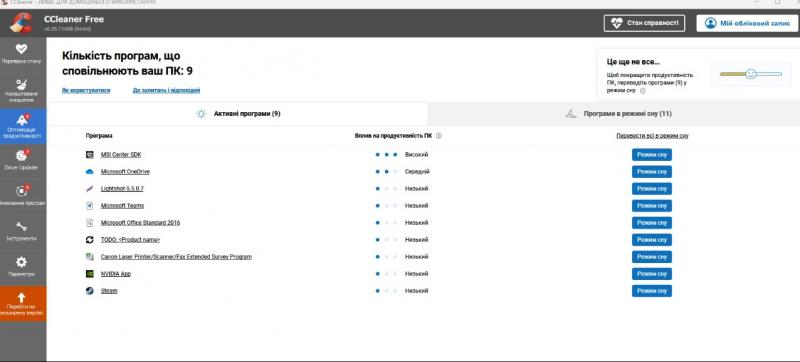Open the Health status header button
This screenshot has height=362, width=800.
(x=644, y=23)
